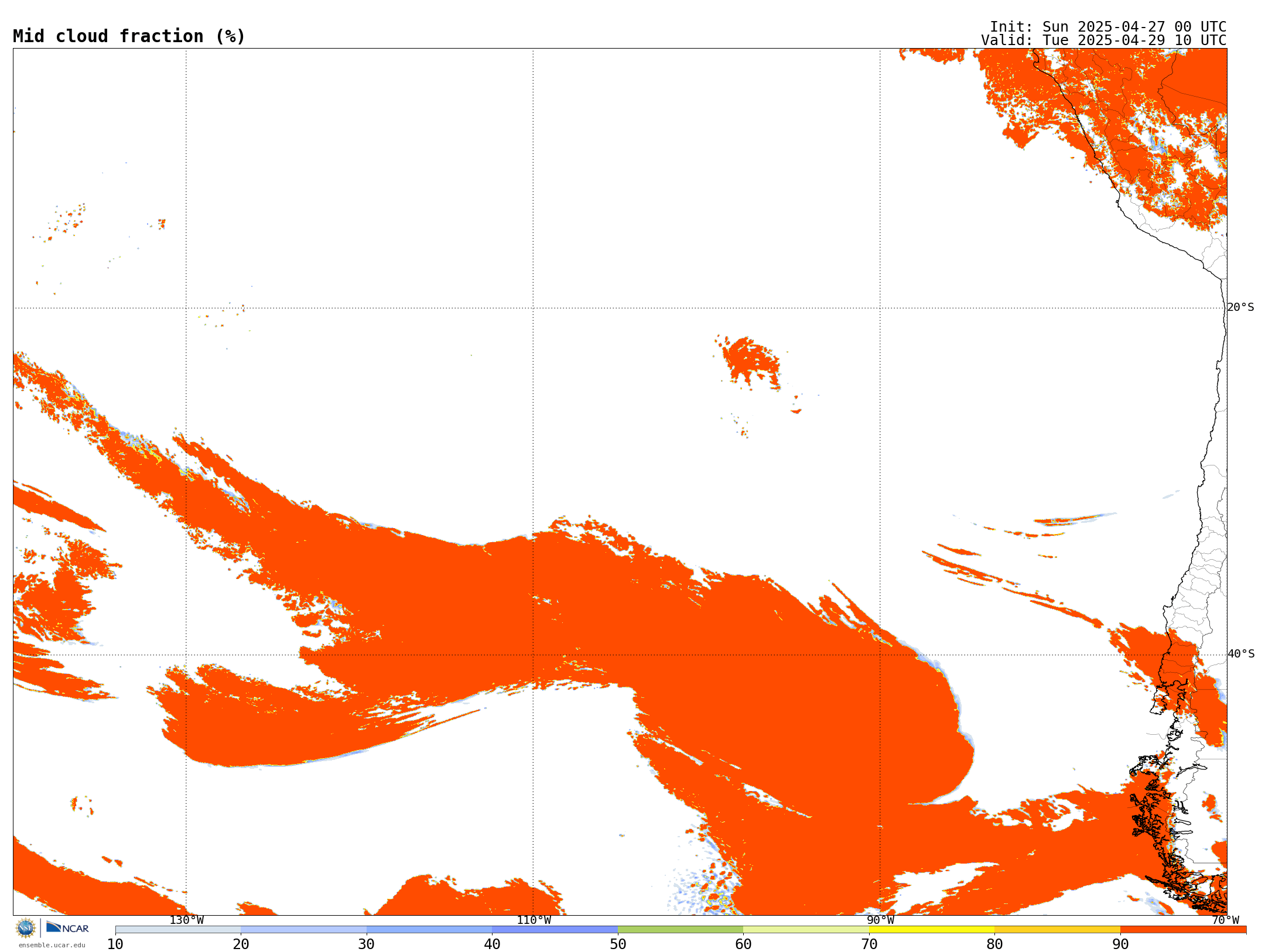Click the colorbar tick label 70
Screen dimensions: 1265x952
869,944
